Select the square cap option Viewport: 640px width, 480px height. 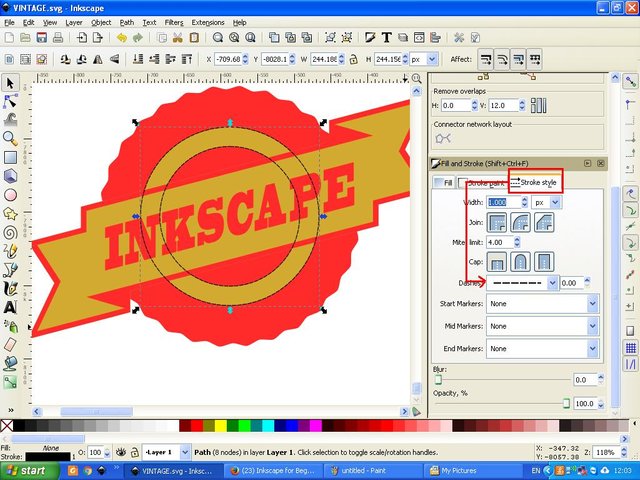pos(544,262)
